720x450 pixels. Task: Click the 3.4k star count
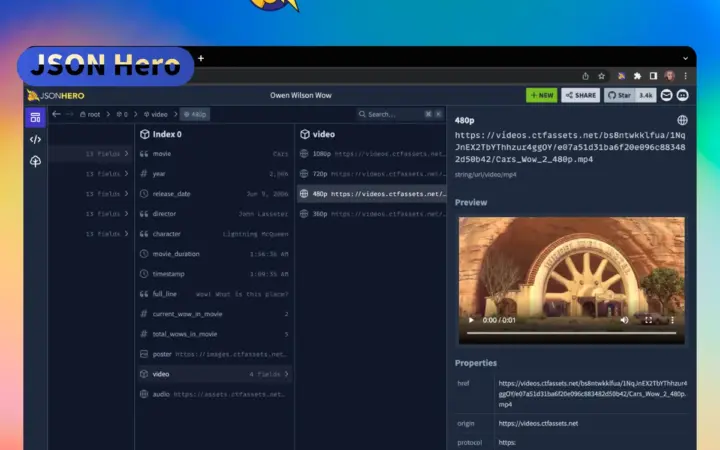(x=646, y=95)
